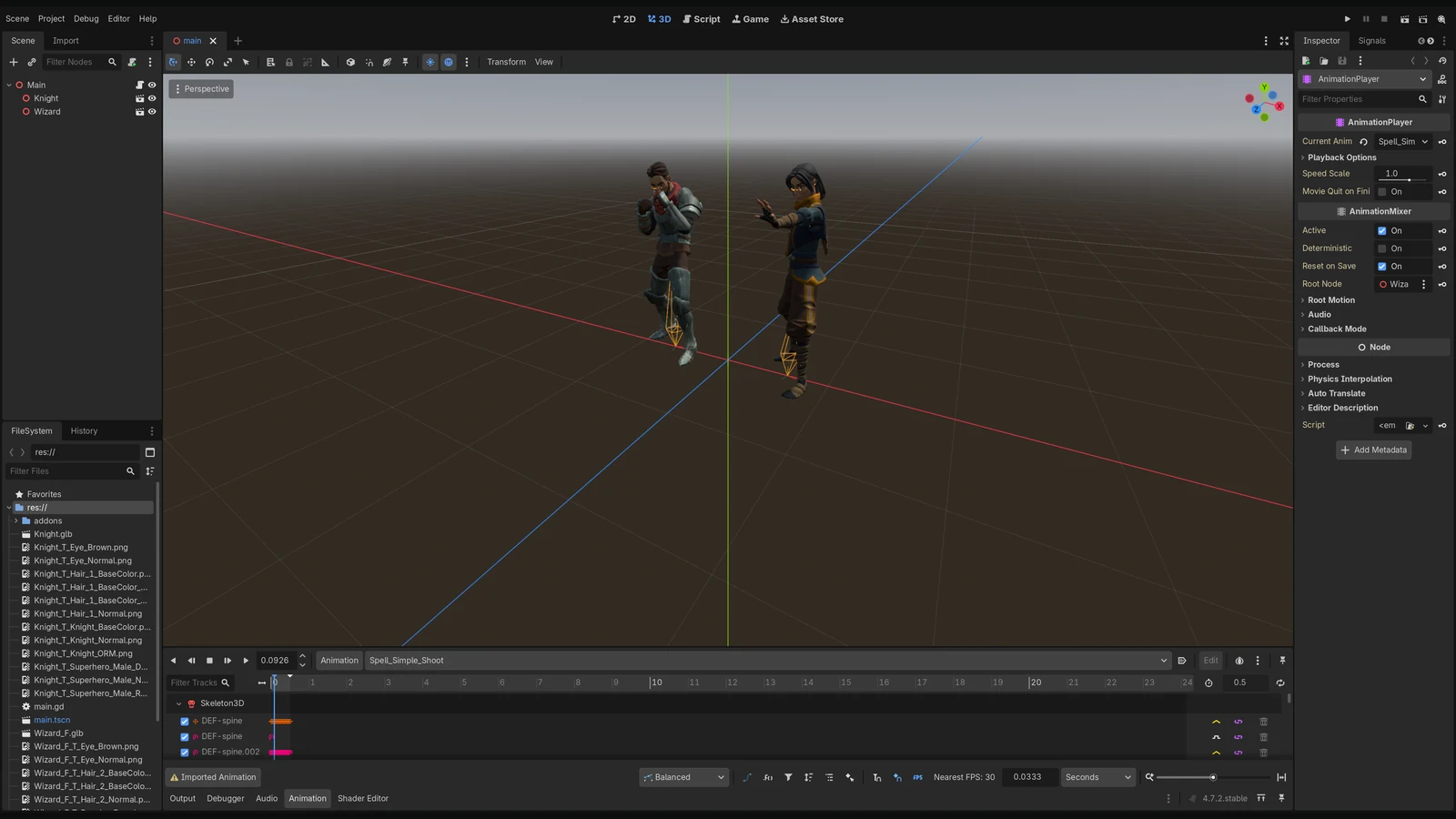Select the Rotate mode tool

click(209, 62)
